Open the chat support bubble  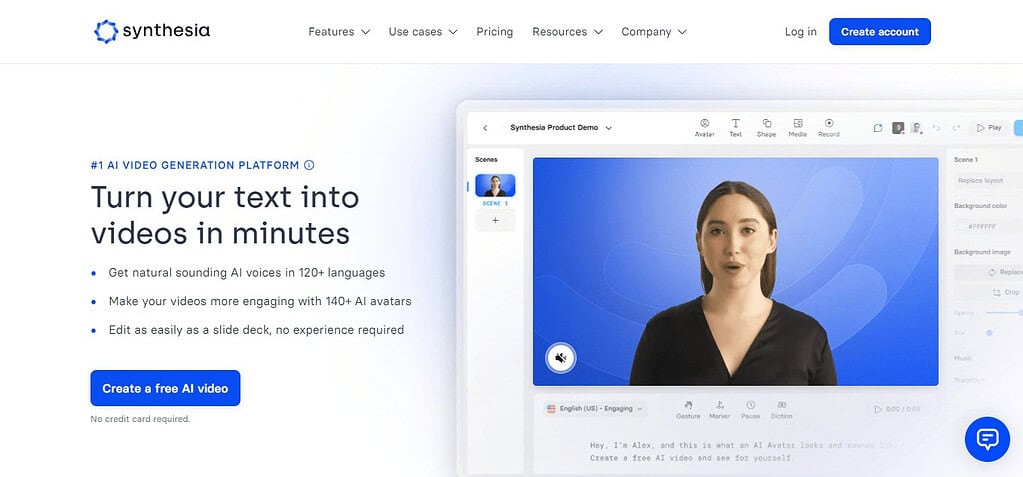click(987, 439)
